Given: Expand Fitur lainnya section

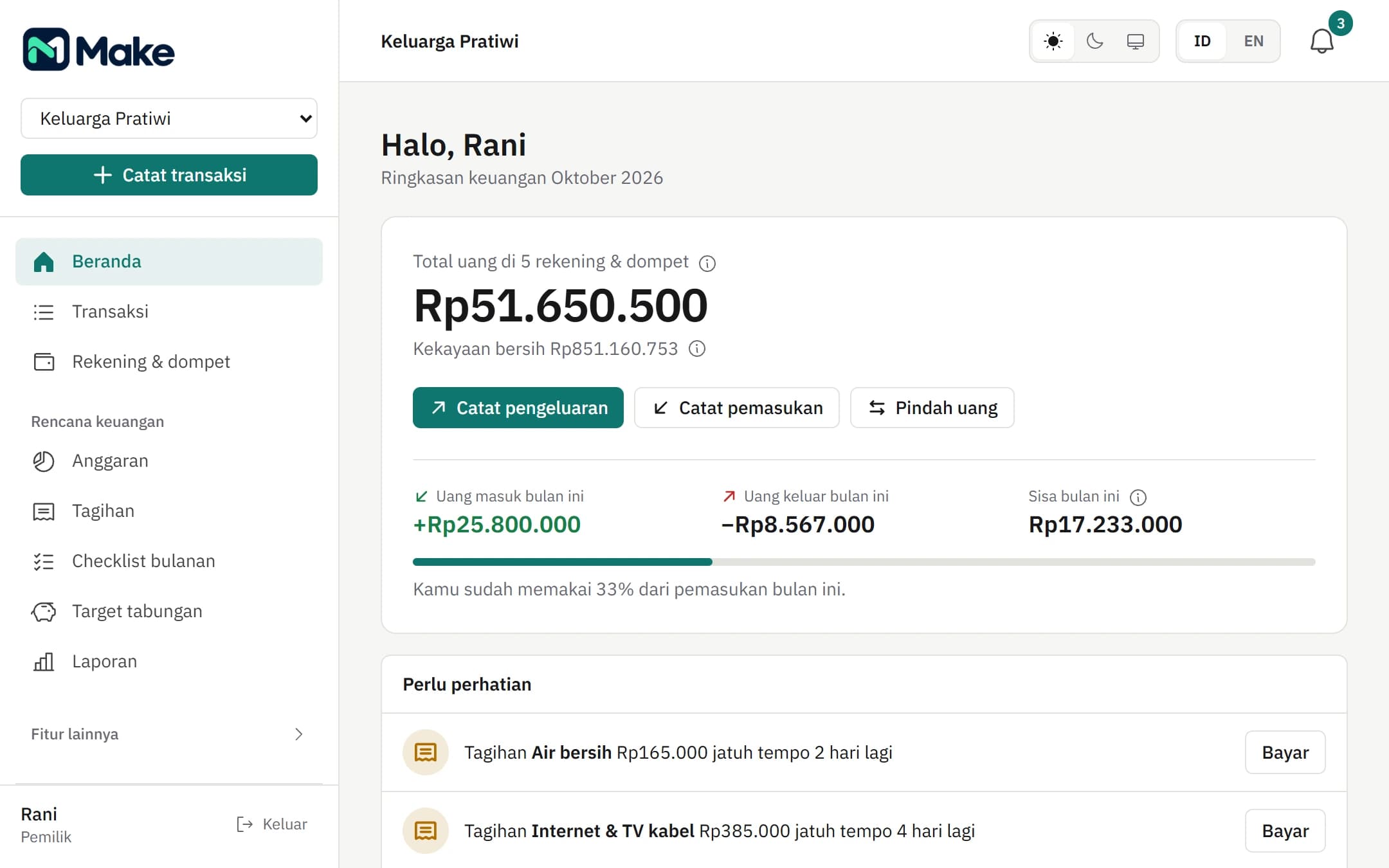Looking at the screenshot, I should pos(169,734).
